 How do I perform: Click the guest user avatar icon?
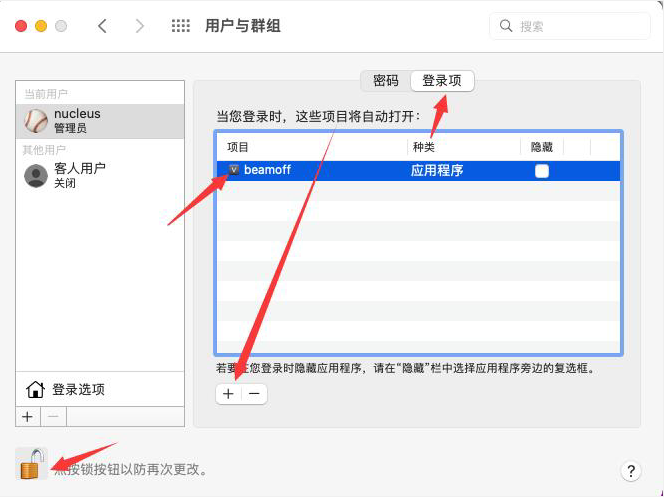[36, 176]
